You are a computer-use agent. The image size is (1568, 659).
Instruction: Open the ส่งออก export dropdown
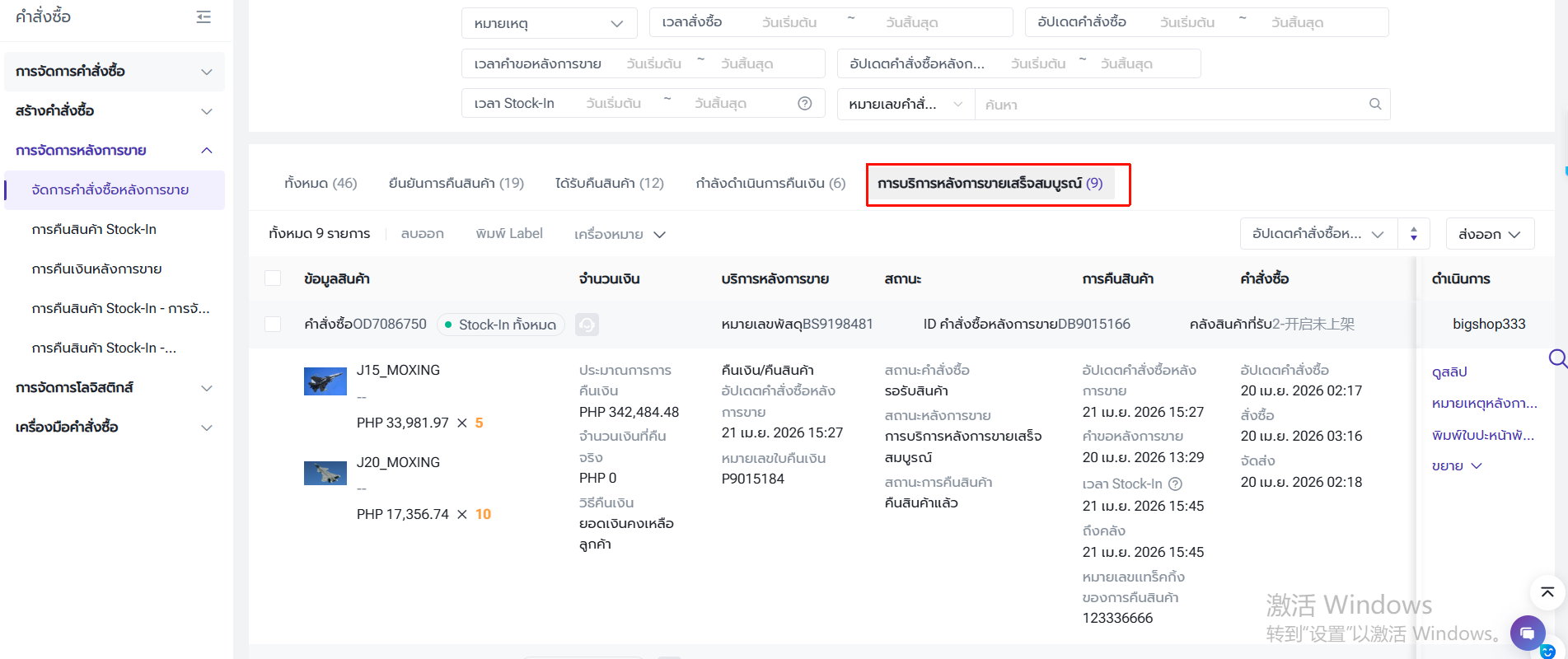click(x=1489, y=234)
